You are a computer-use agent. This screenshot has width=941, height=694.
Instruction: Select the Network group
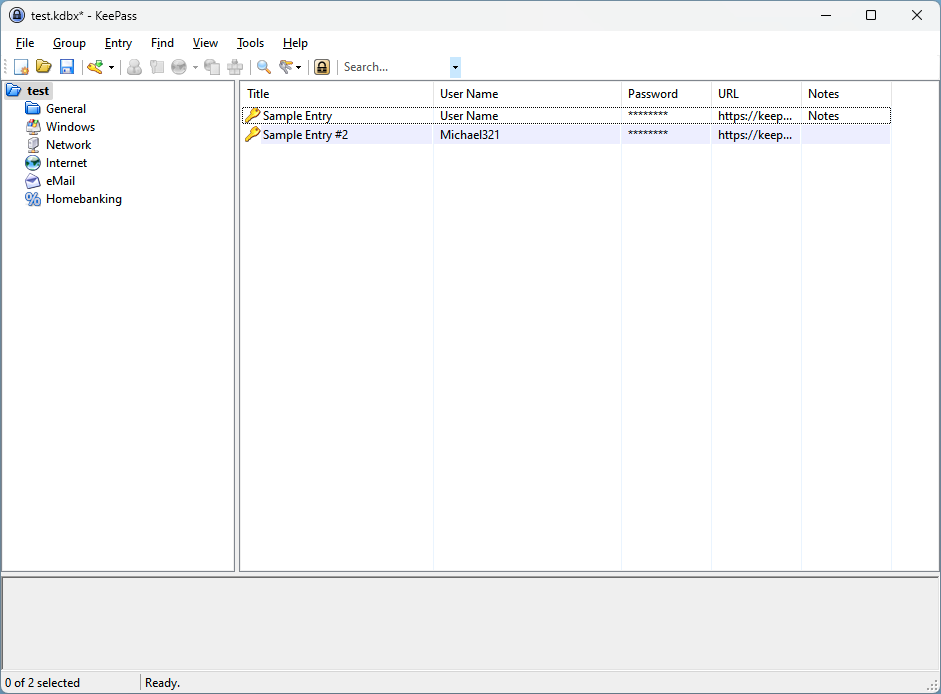(x=68, y=145)
